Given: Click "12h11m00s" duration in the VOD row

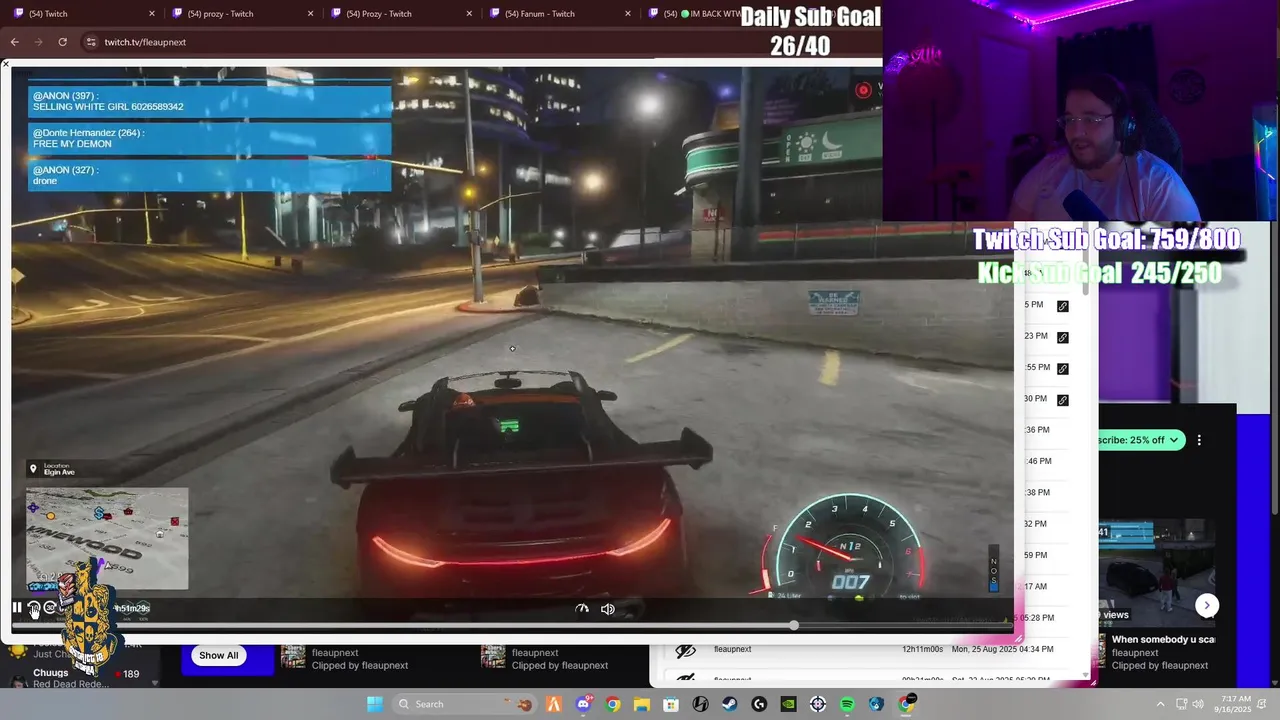Looking at the screenshot, I should tap(923, 649).
